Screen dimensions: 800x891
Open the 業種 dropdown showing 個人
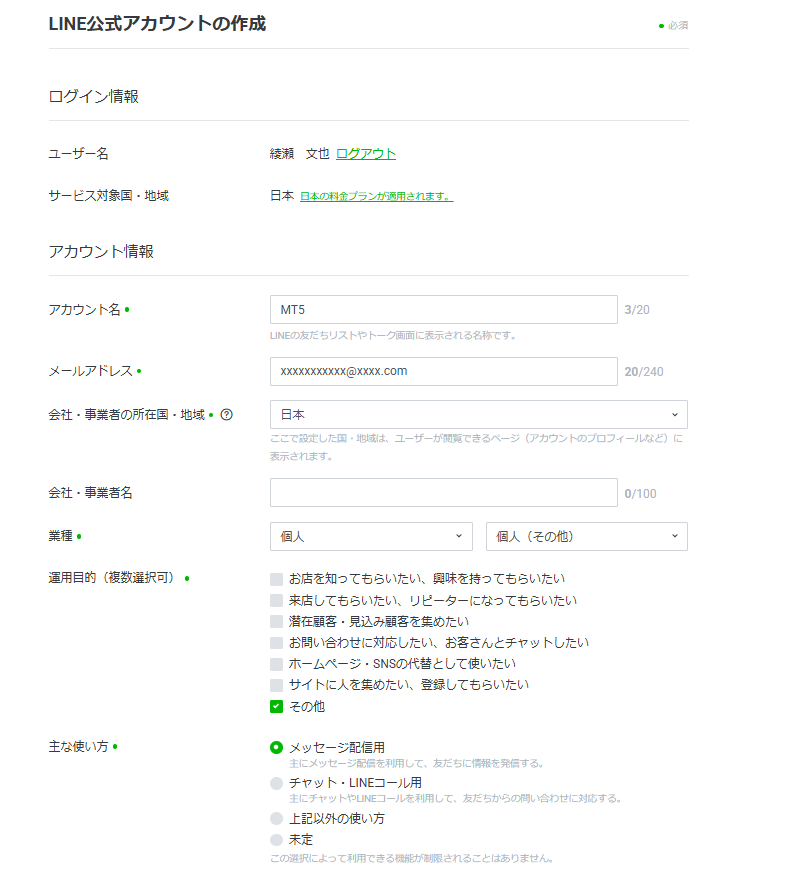click(371, 536)
